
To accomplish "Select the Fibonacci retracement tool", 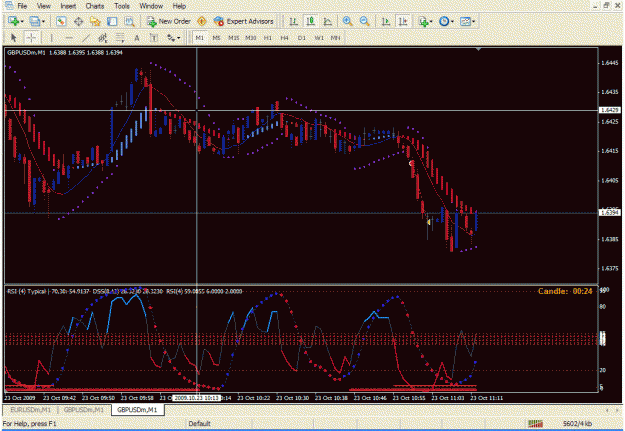I will [120, 38].
